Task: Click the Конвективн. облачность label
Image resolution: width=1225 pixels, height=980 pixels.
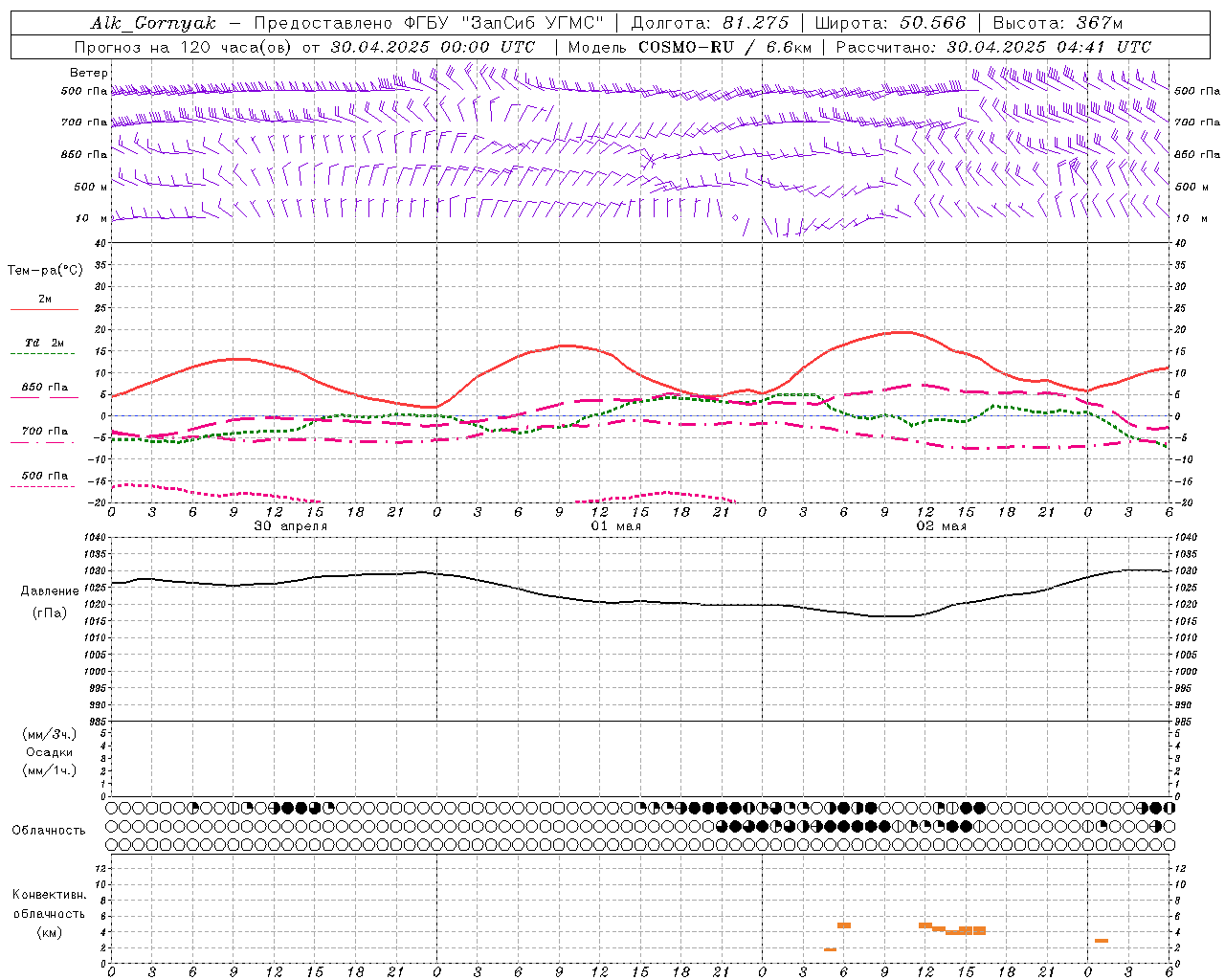Action: coord(50,904)
